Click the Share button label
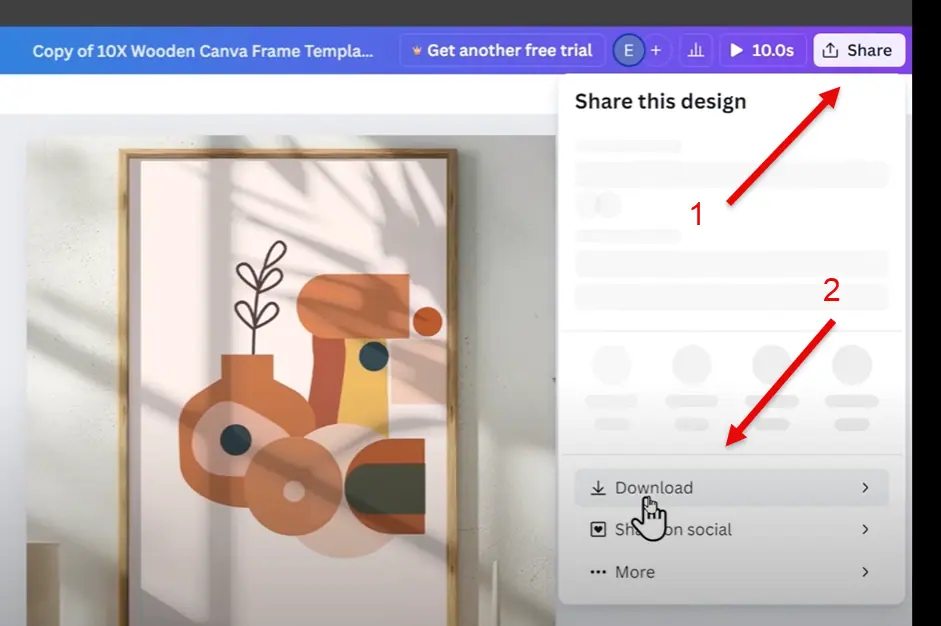 [x=869, y=50]
